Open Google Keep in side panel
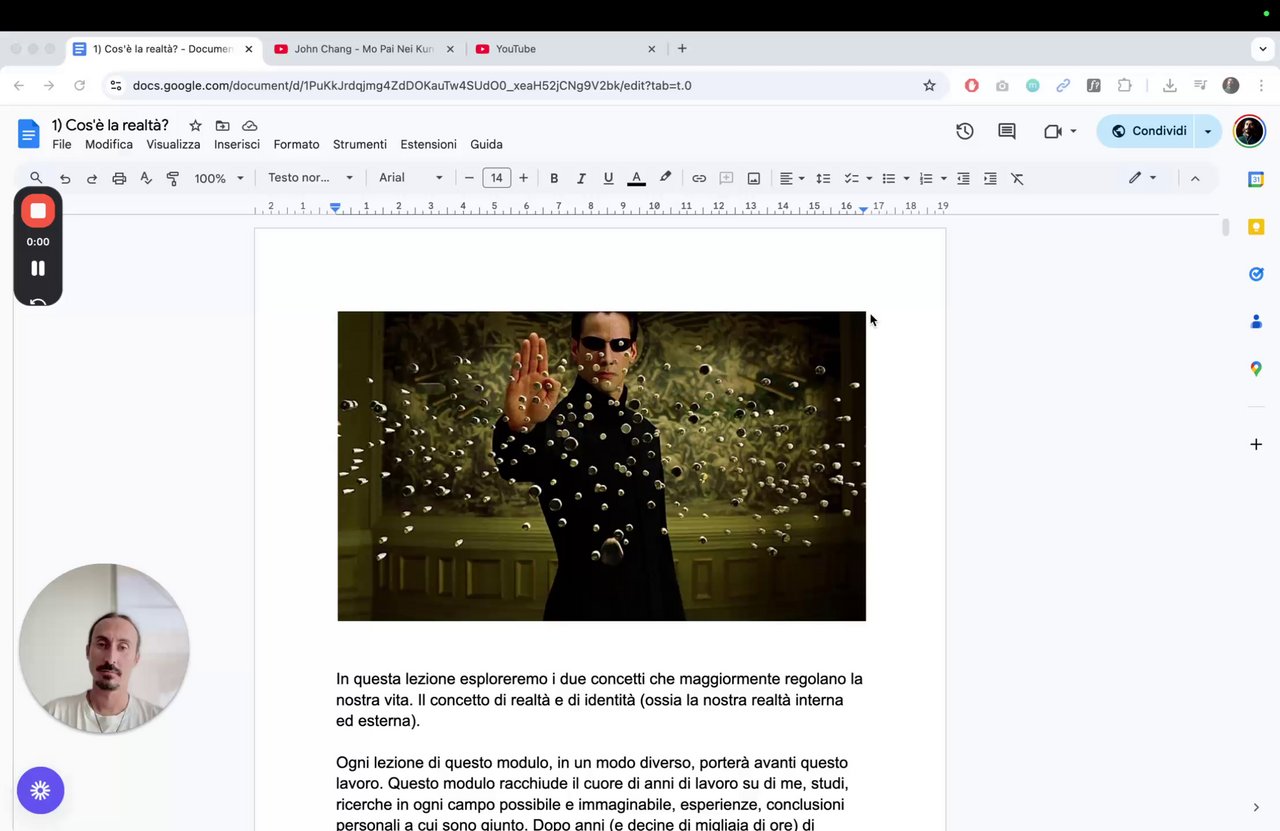Image resolution: width=1280 pixels, height=831 pixels. 1256,227
